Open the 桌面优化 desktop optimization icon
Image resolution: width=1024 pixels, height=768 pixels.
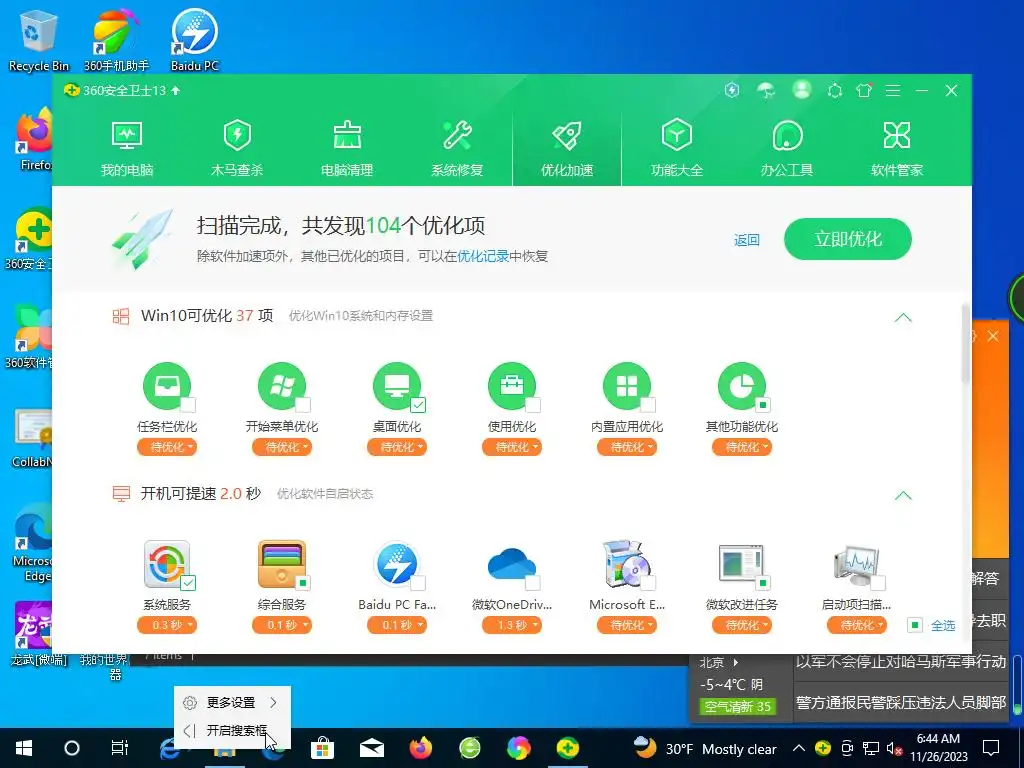[x=396, y=386]
